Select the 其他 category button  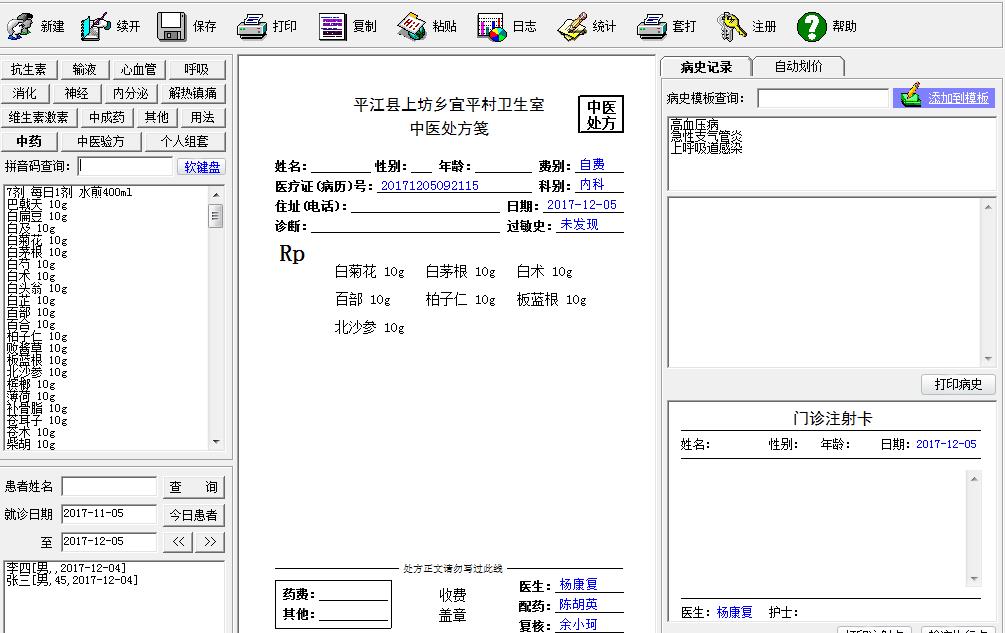156,117
